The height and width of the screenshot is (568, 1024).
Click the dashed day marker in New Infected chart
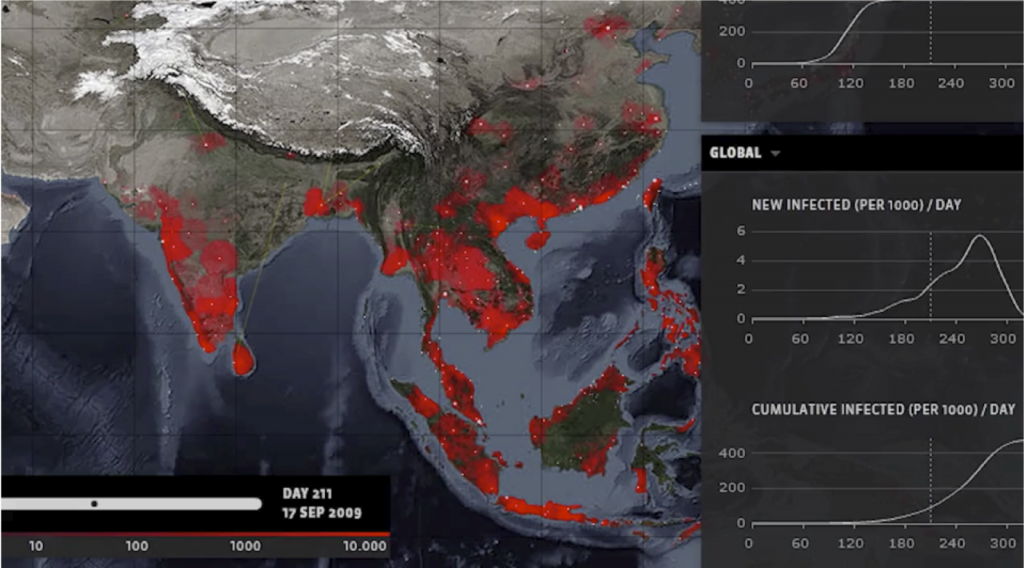tap(931, 280)
